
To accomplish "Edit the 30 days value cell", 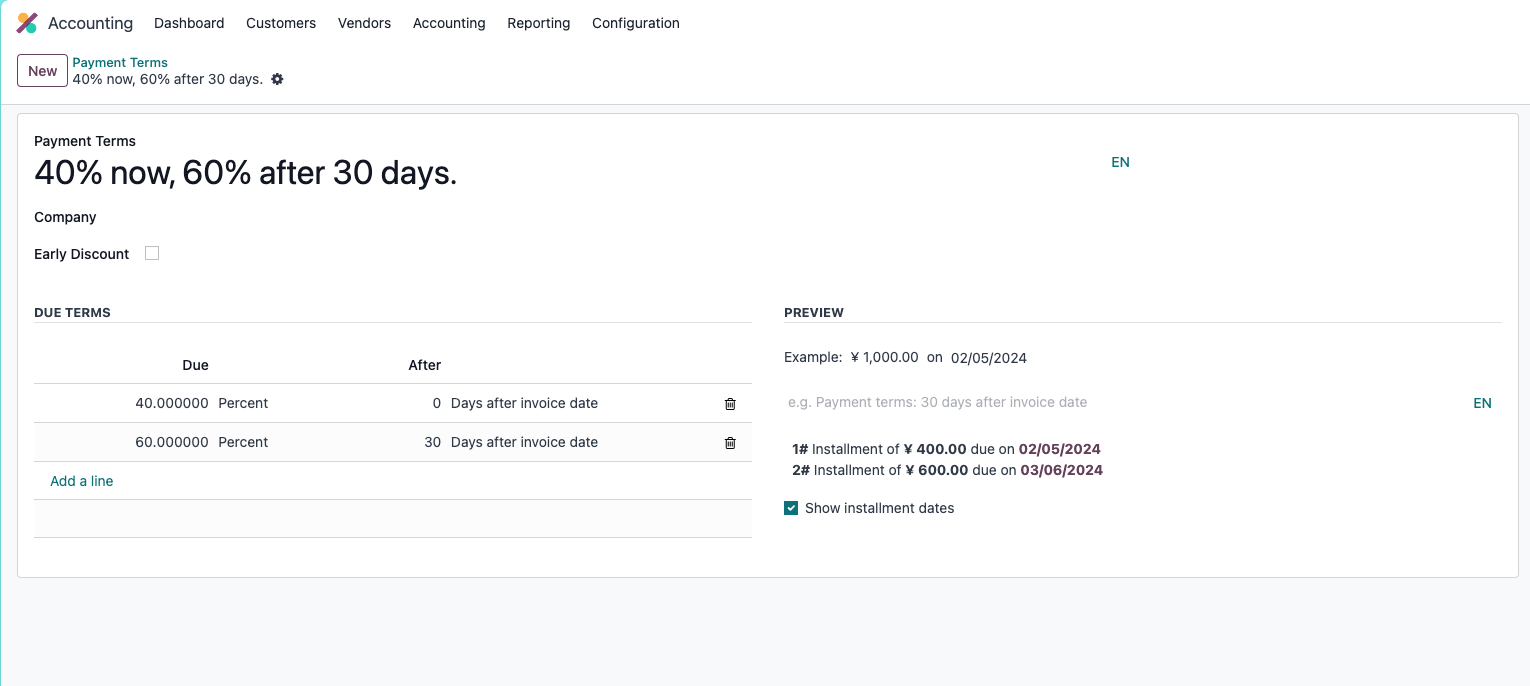I will pyautogui.click(x=432, y=442).
